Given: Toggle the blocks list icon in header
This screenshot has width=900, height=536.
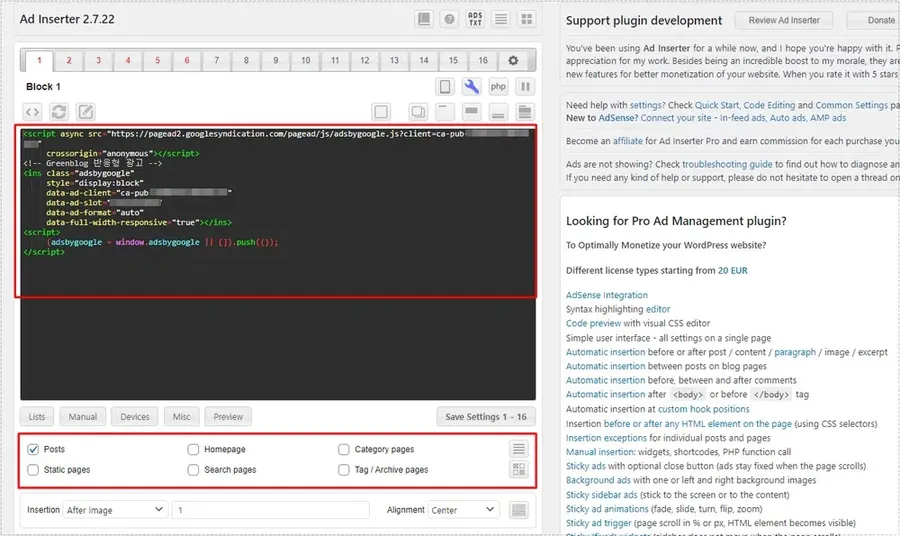Looking at the screenshot, I should coord(501,19).
